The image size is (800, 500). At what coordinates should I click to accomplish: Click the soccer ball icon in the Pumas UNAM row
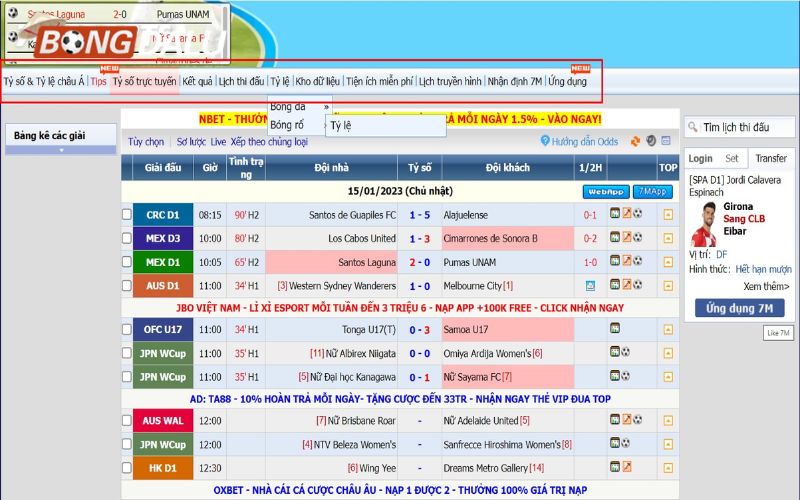point(637,260)
